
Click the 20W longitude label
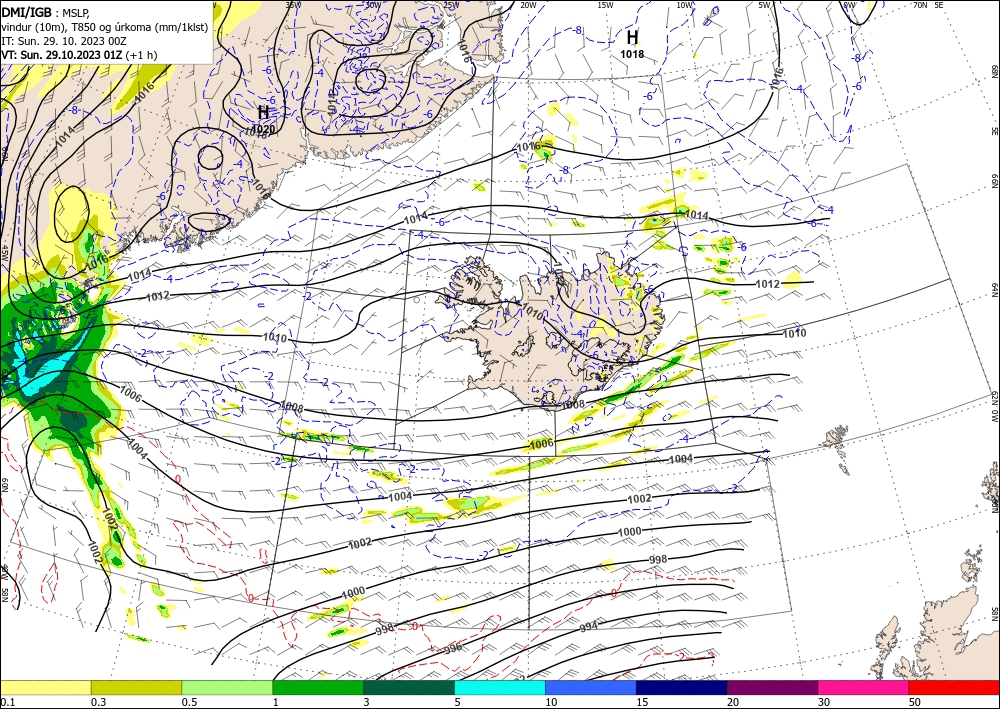(x=527, y=5)
